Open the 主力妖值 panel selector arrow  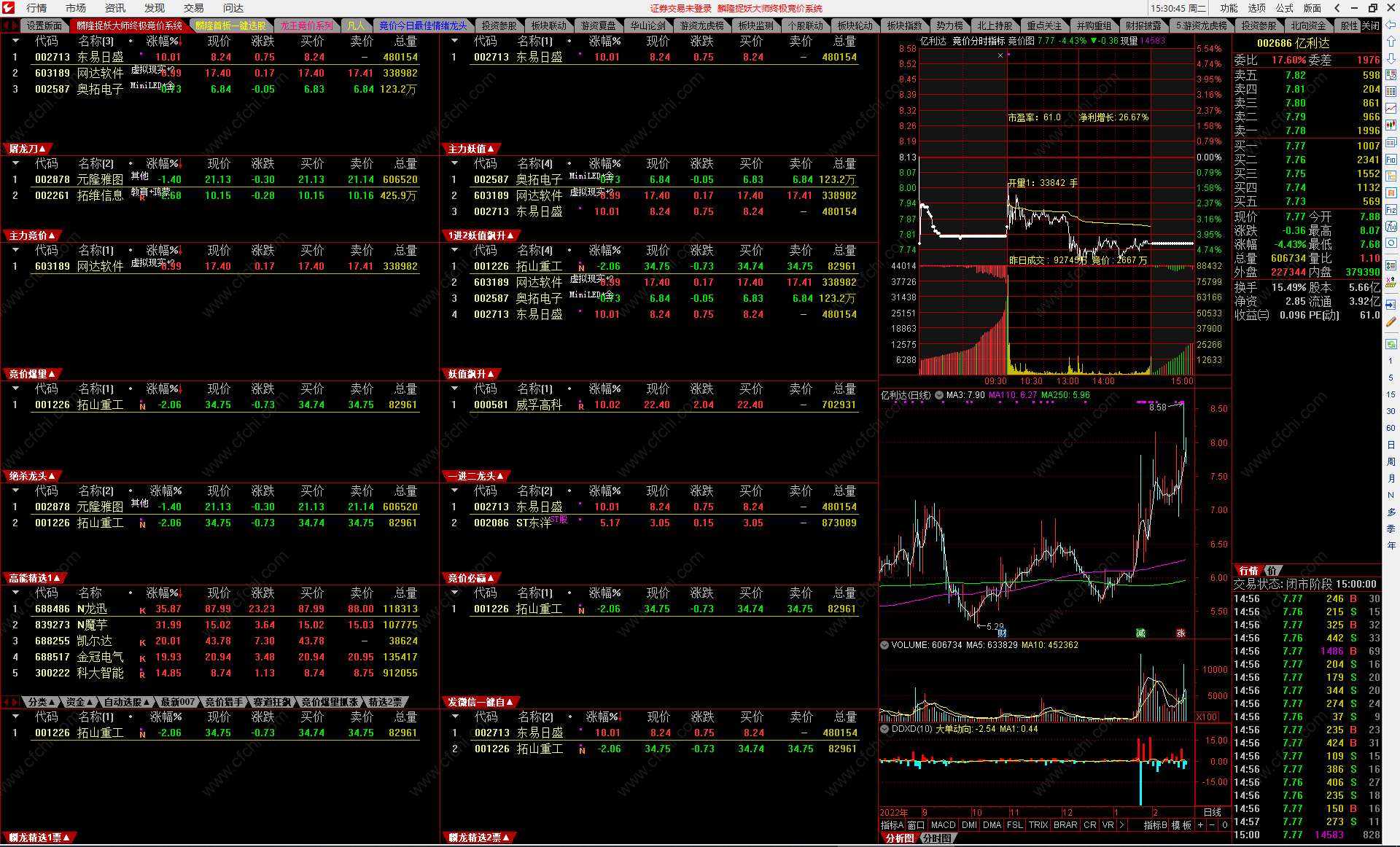[490, 149]
